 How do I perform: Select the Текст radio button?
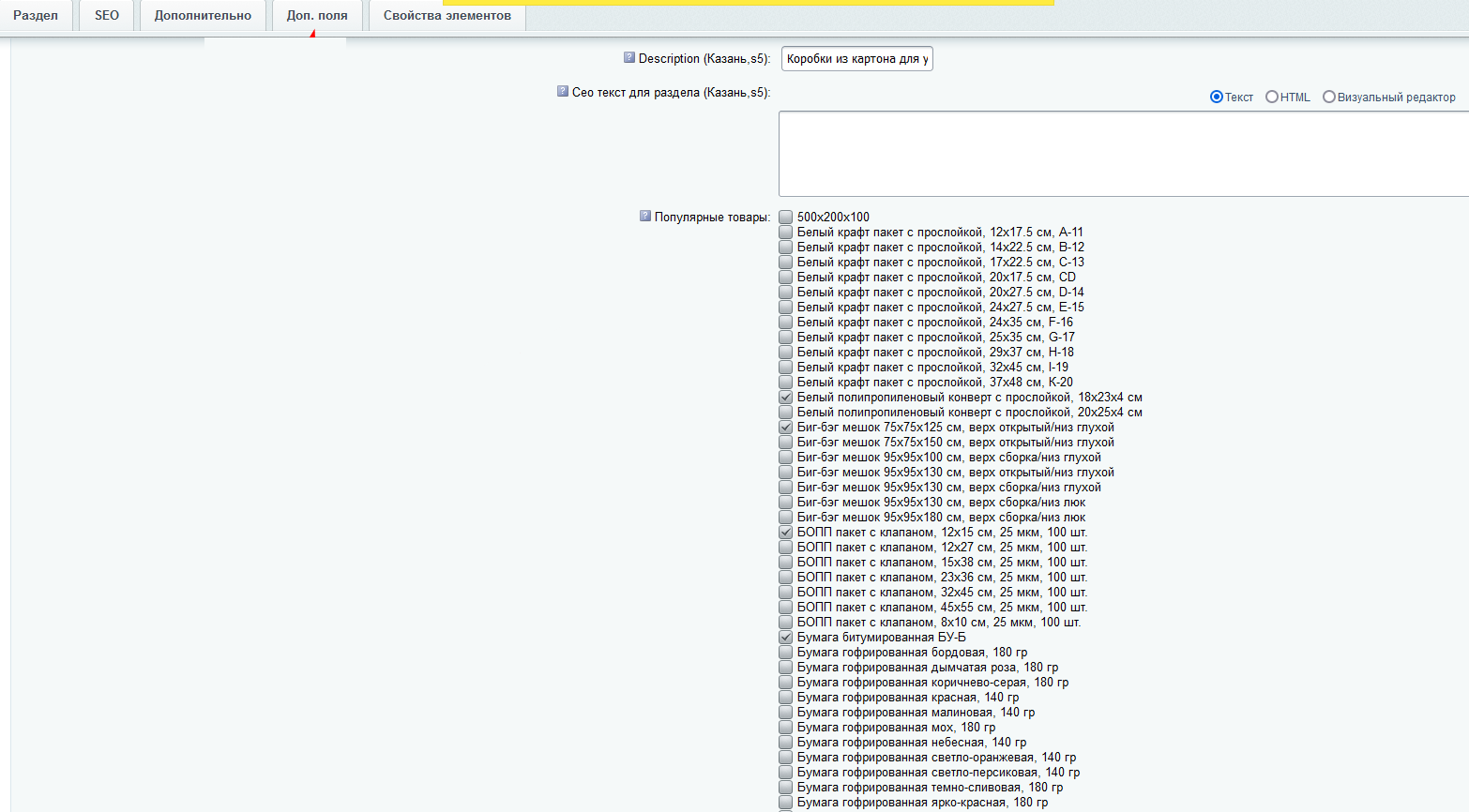1217,98
